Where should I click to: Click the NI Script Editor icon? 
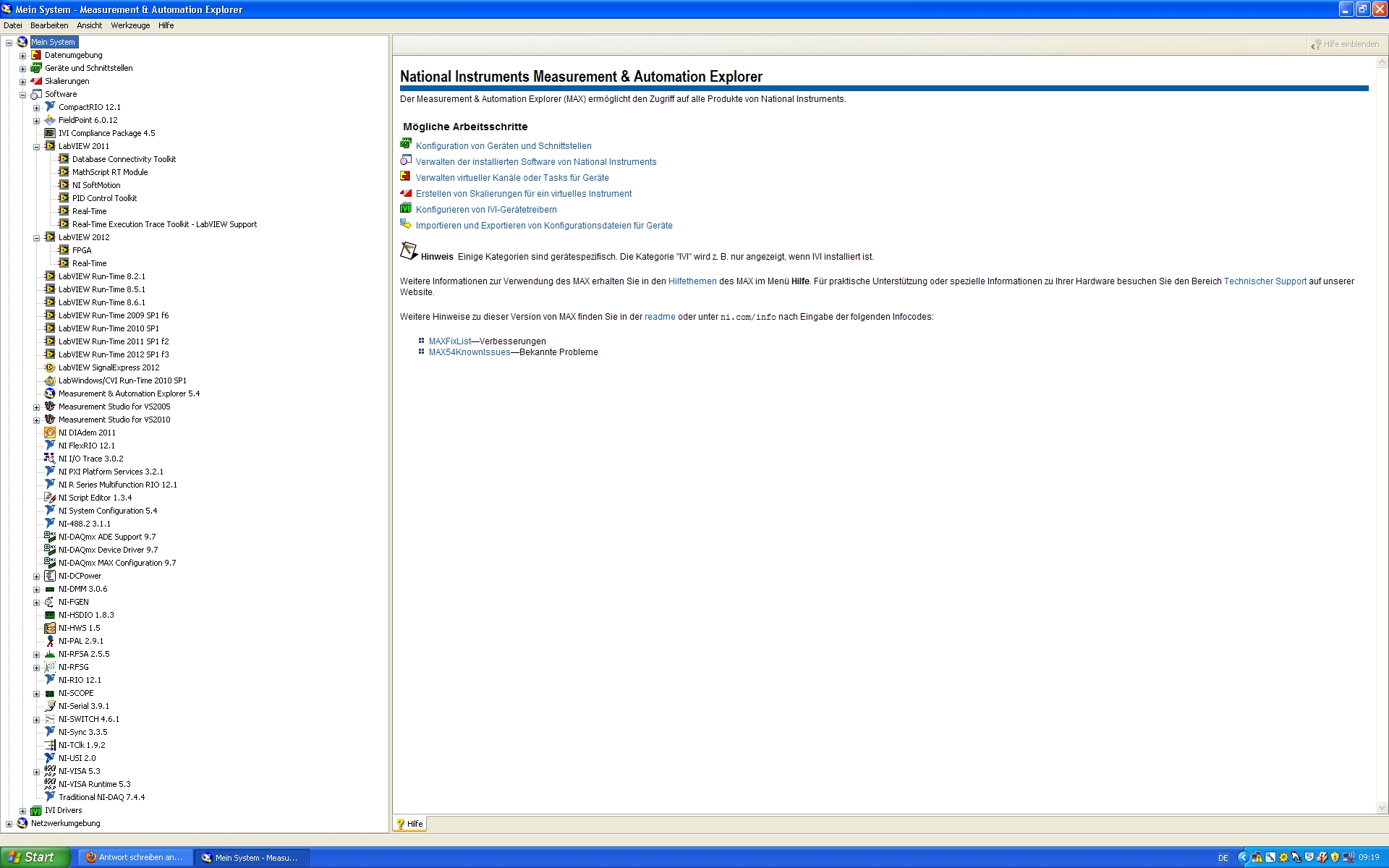click(x=50, y=498)
